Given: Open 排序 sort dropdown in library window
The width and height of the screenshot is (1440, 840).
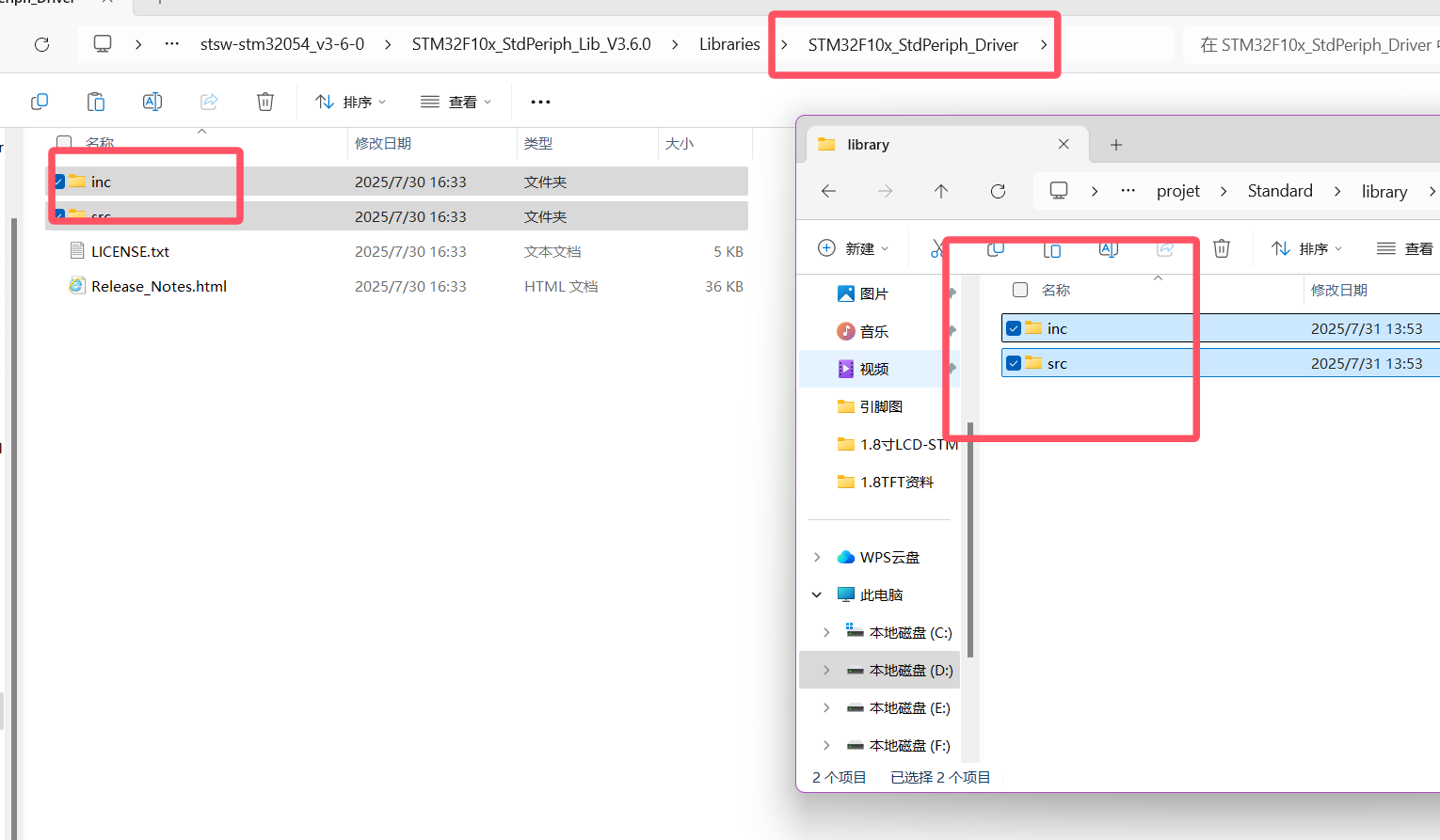Looking at the screenshot, I should [x=1306, y=248].
